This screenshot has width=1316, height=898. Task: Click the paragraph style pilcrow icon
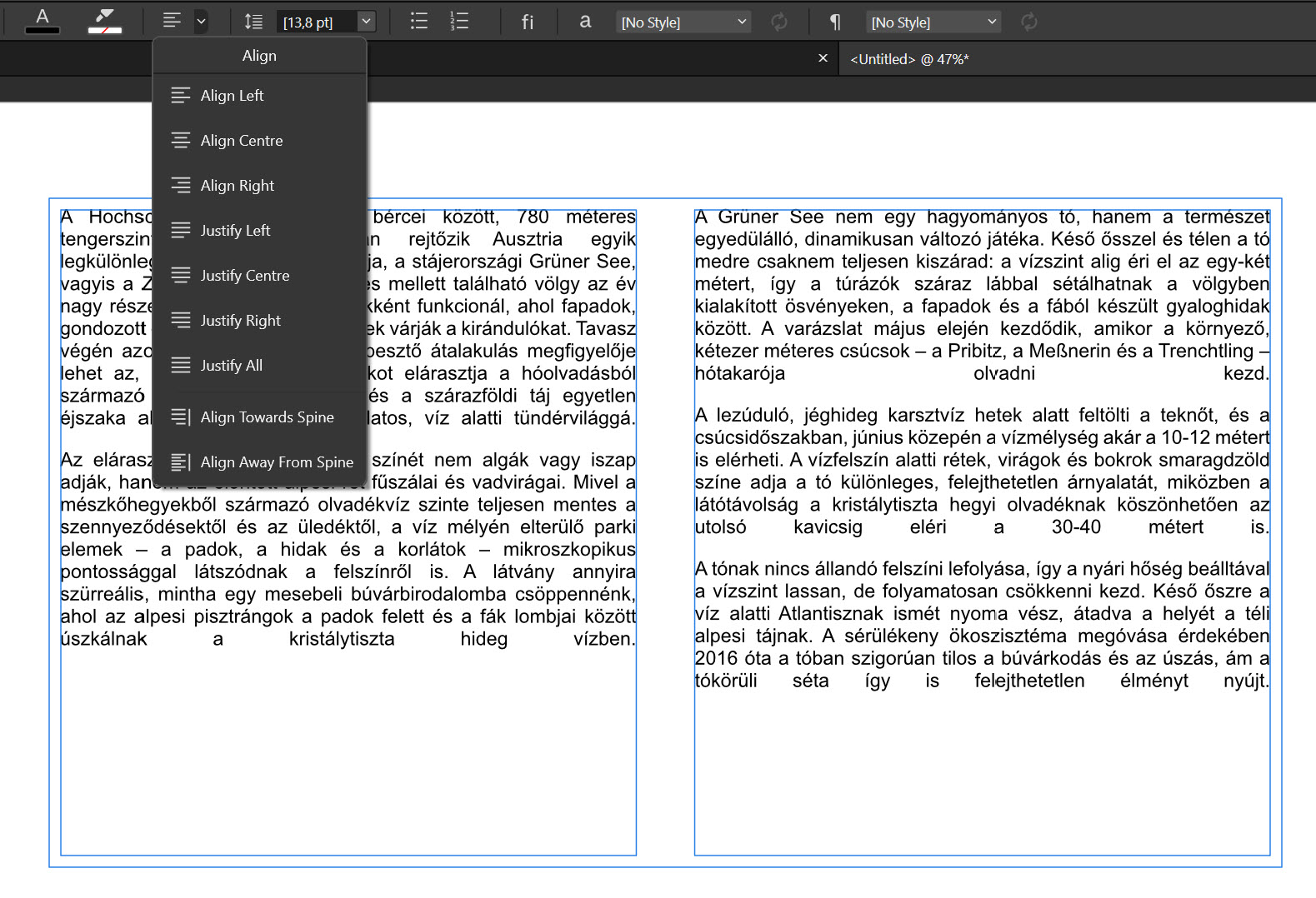pos(835,22)
